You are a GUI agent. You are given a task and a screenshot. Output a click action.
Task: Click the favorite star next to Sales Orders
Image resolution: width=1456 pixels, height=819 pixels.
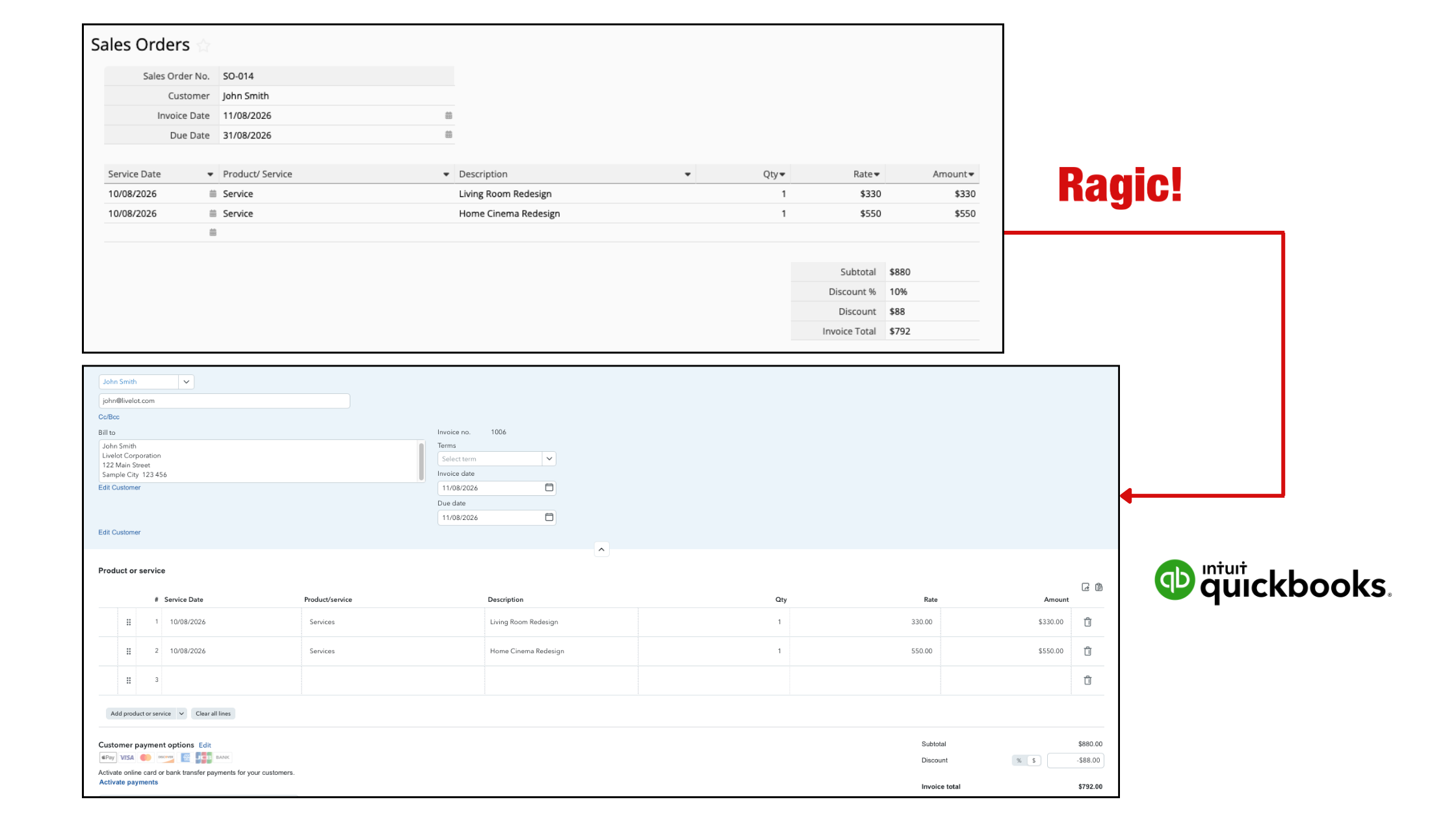(203, 45)
